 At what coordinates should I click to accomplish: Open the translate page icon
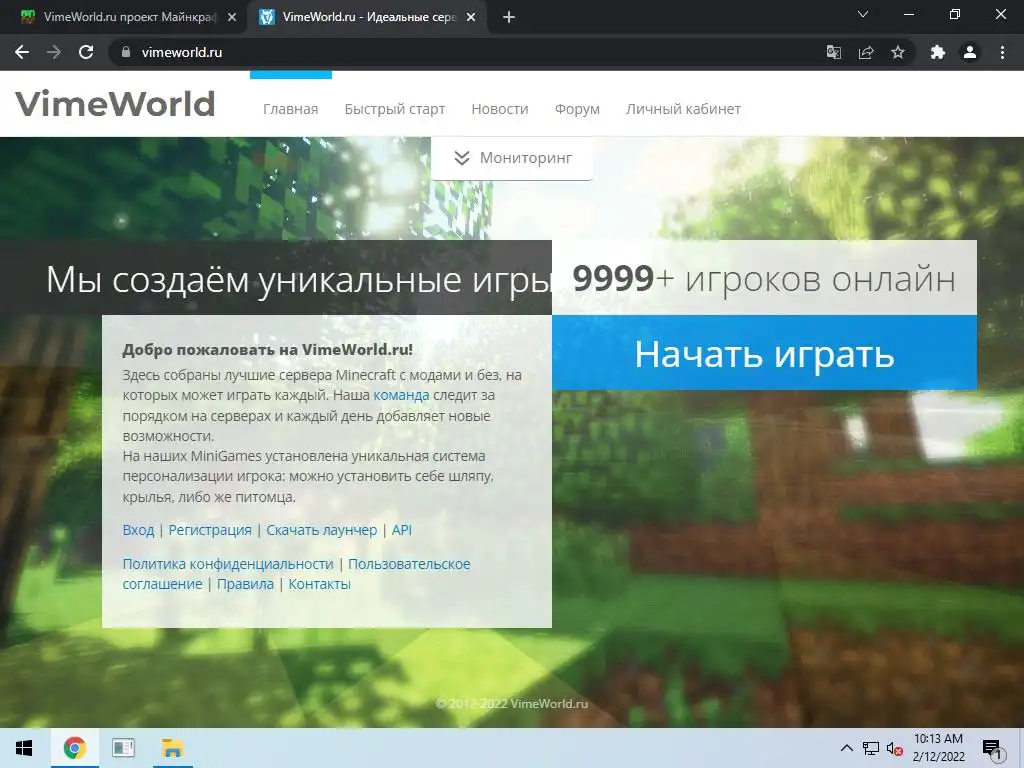tap(833, 52)
